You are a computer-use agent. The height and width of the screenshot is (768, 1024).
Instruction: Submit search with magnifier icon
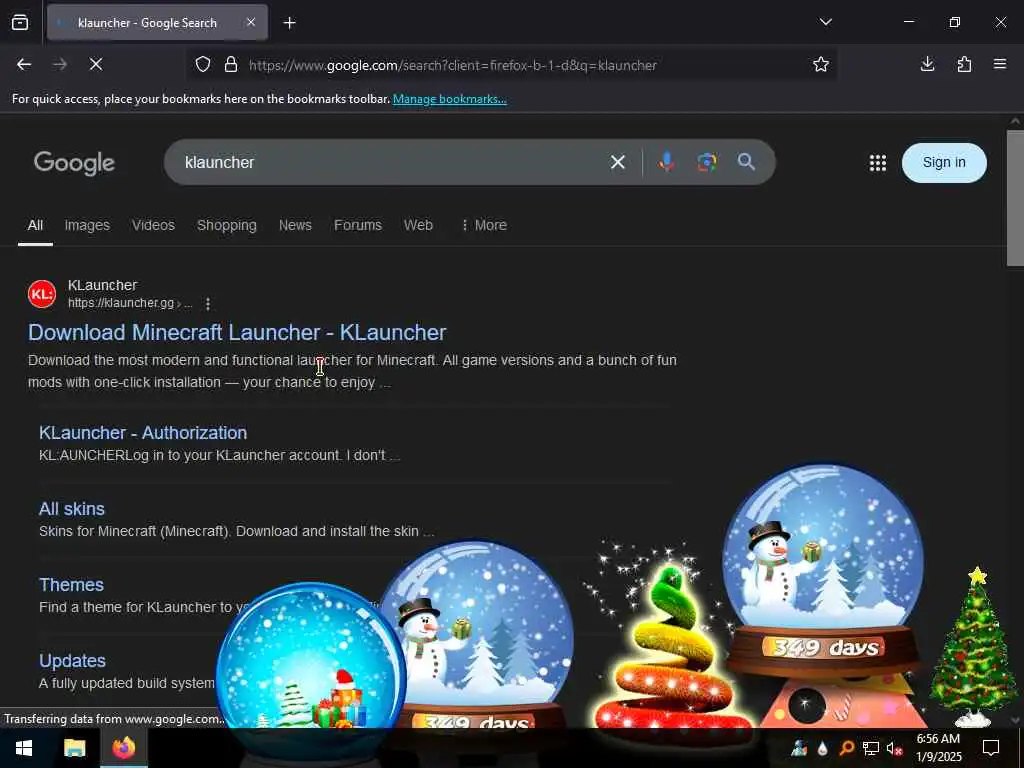pyautogui.click(x=746, y=162)
